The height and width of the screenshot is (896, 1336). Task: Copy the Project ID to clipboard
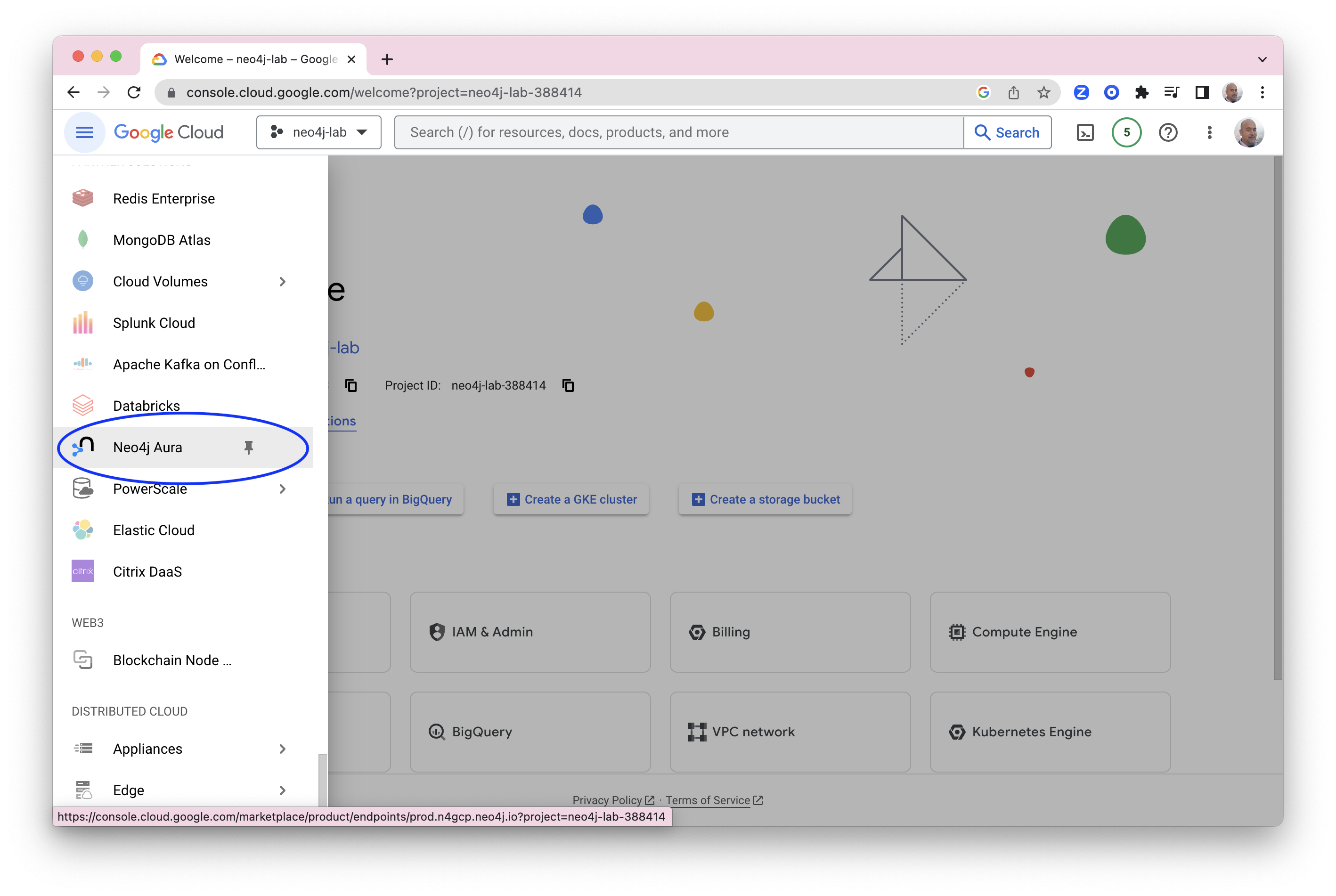(568, 386)
